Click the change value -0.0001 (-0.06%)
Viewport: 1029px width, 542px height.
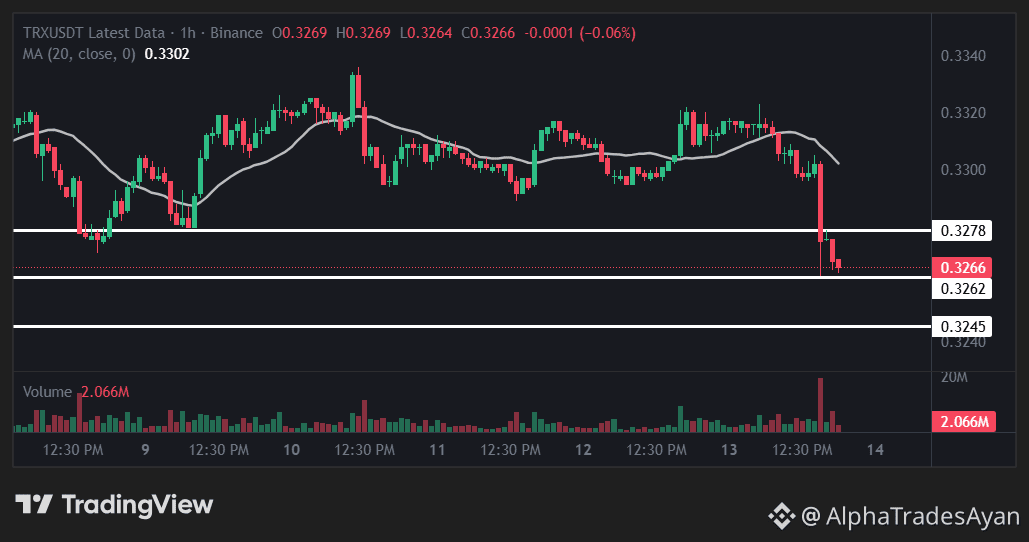(580, 33)
